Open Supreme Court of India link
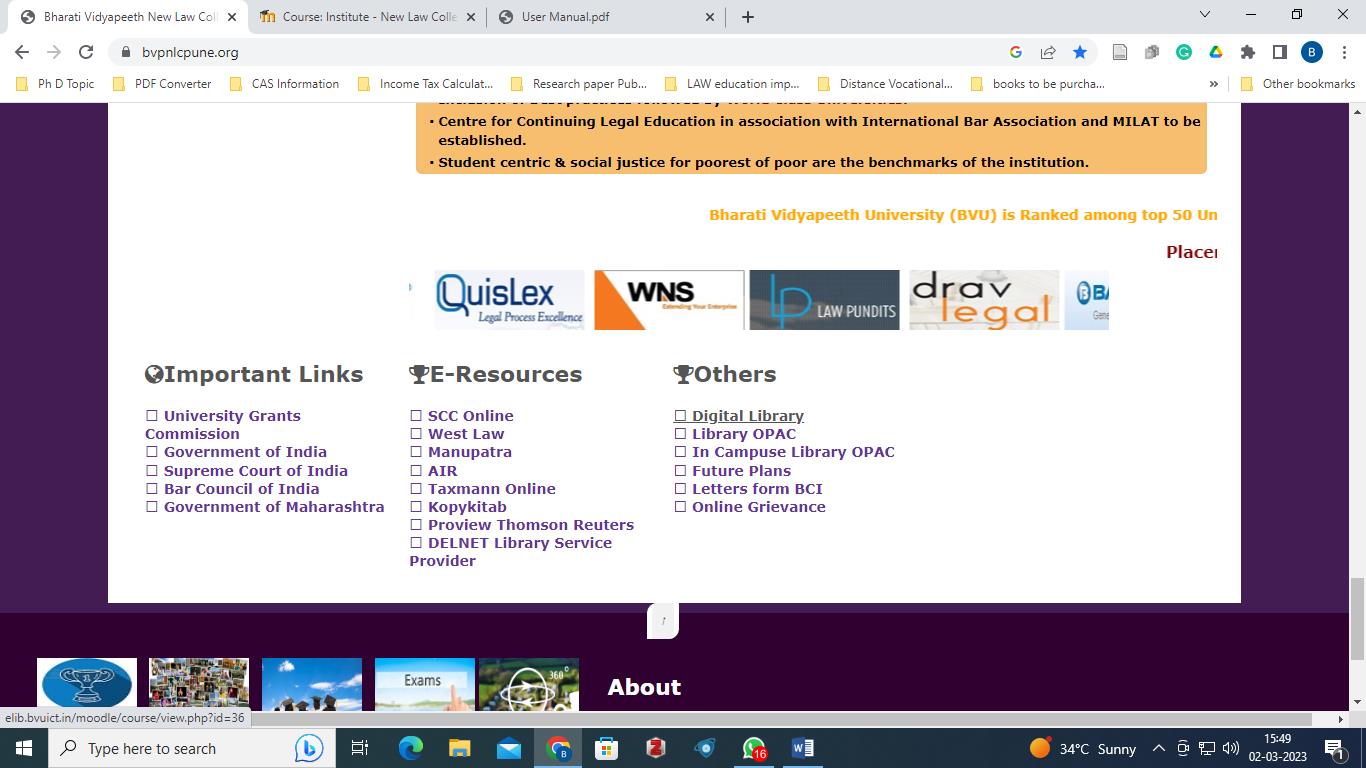The height and width of the screenshot is (768, 1366). coord(255,471)
